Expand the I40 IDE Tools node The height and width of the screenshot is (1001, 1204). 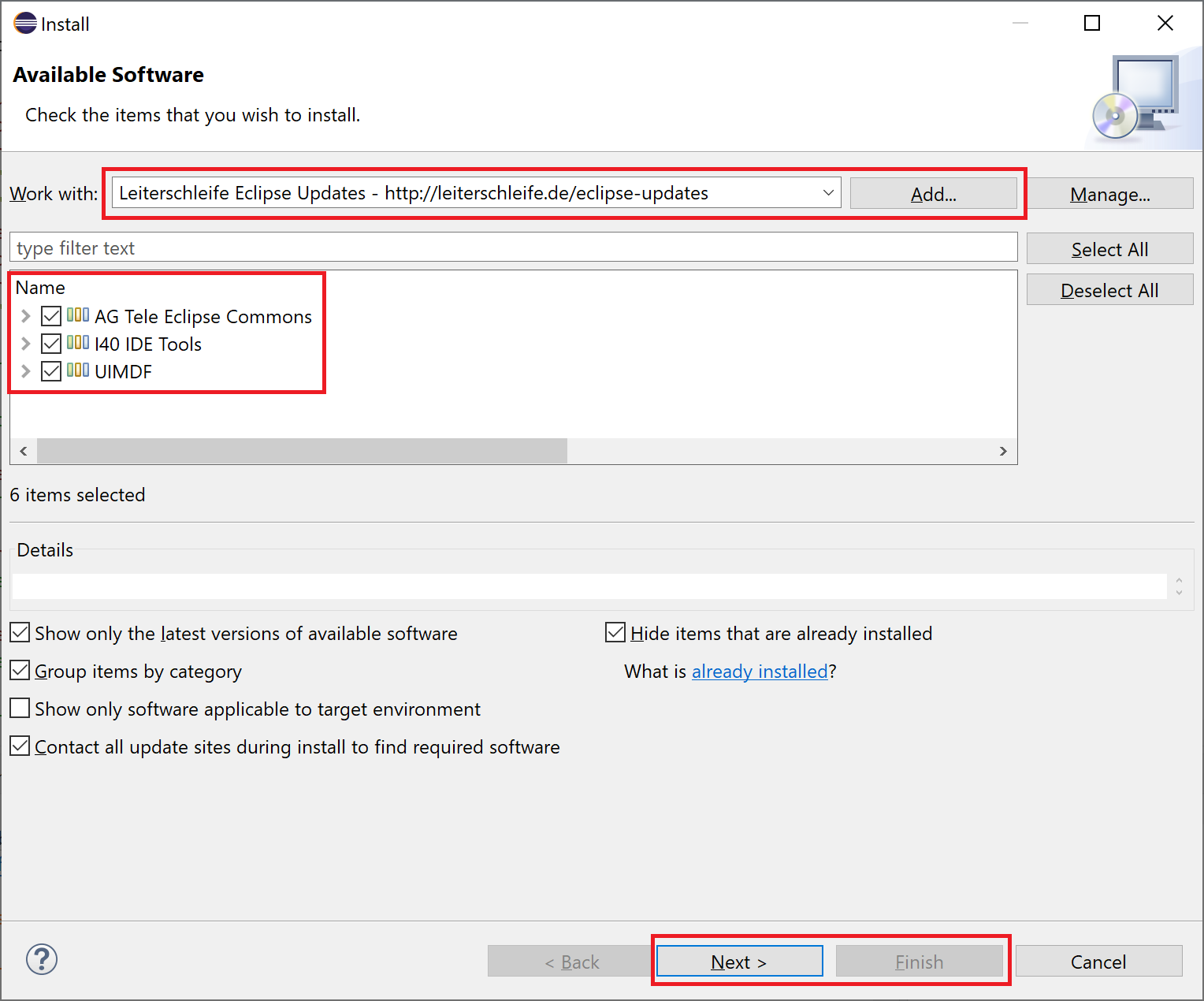tap(25, 344)
